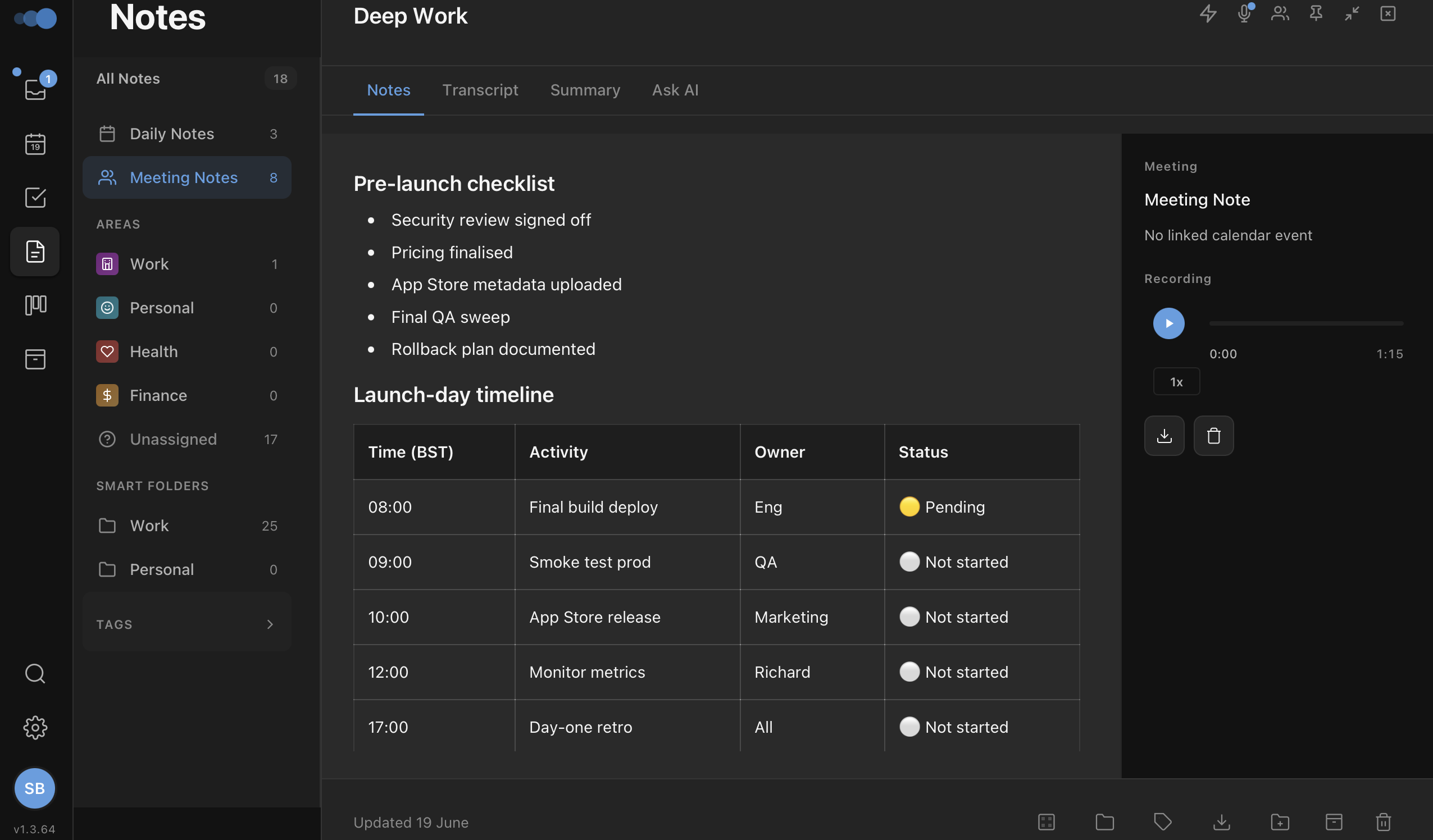Open the attendees people icon in header

click(1280, 13)
